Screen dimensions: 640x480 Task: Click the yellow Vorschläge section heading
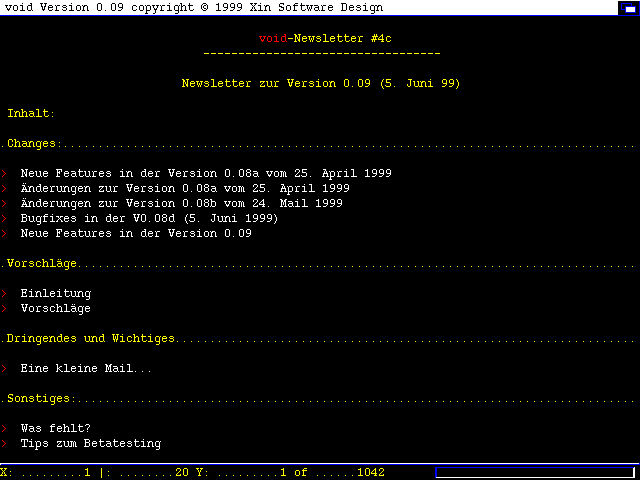click(x=41, y=263)
